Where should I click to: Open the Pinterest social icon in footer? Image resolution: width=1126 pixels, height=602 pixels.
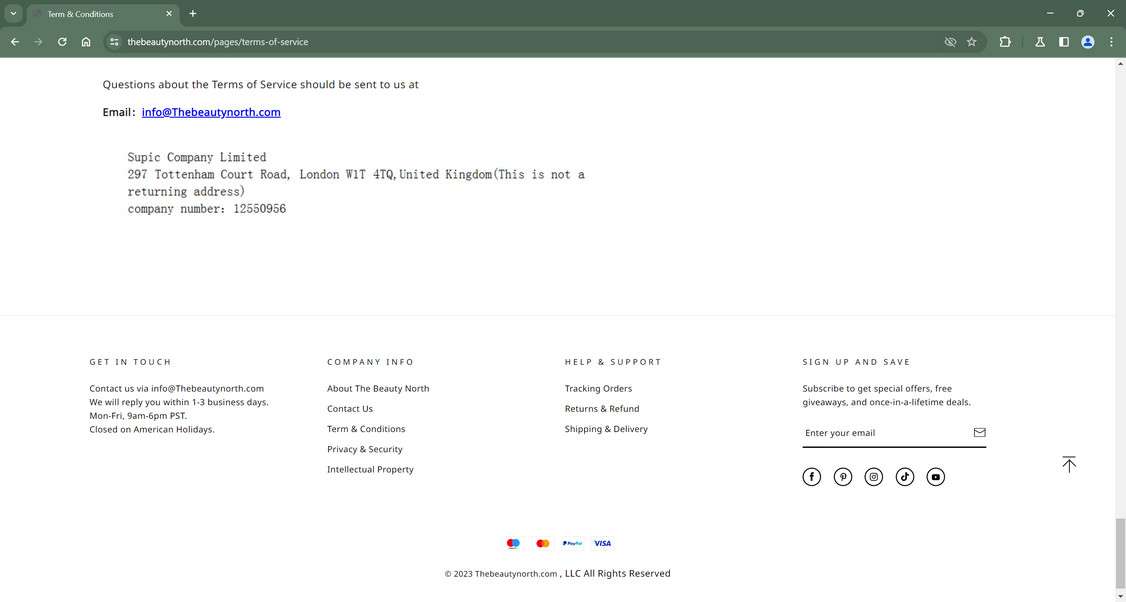[843, 477]
